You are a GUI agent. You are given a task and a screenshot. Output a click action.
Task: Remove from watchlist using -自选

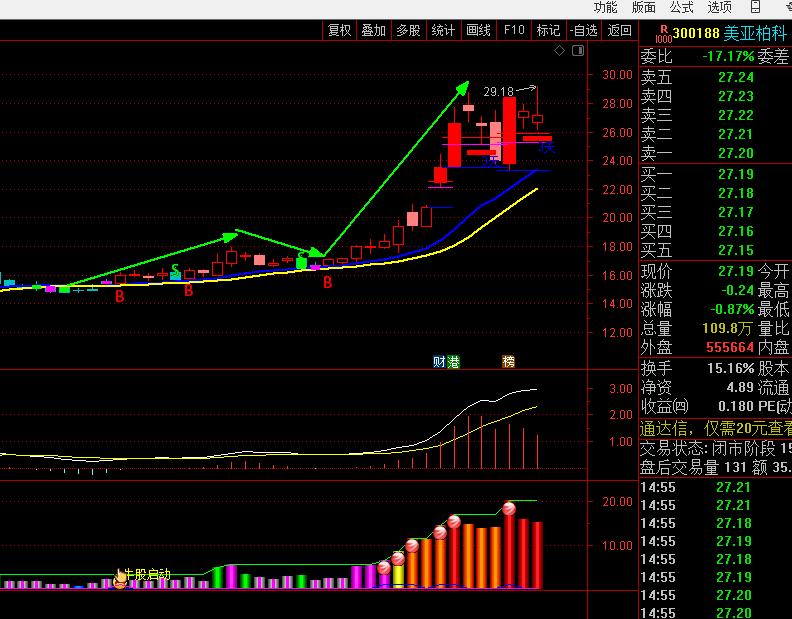pyautogui.click(x=583, y=31)
